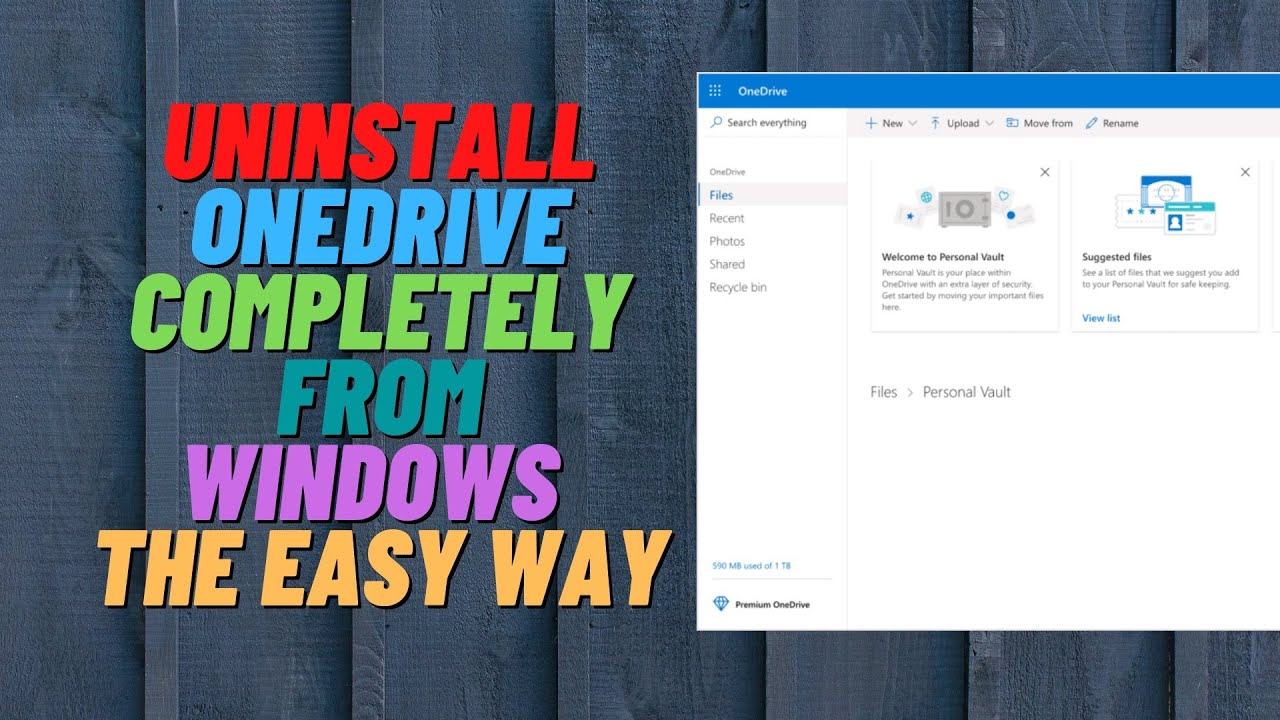Expand the Upload dropdown arrow

(x=989, y=123)
